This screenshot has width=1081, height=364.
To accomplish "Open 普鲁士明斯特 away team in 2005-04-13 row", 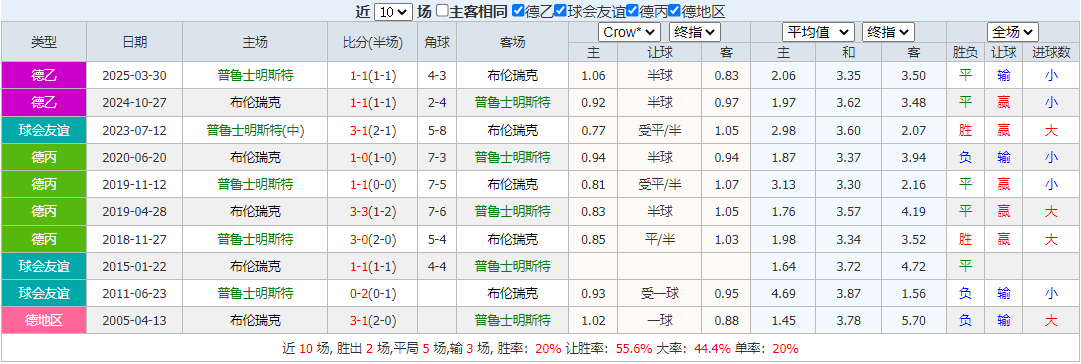I will pos(512,321).
